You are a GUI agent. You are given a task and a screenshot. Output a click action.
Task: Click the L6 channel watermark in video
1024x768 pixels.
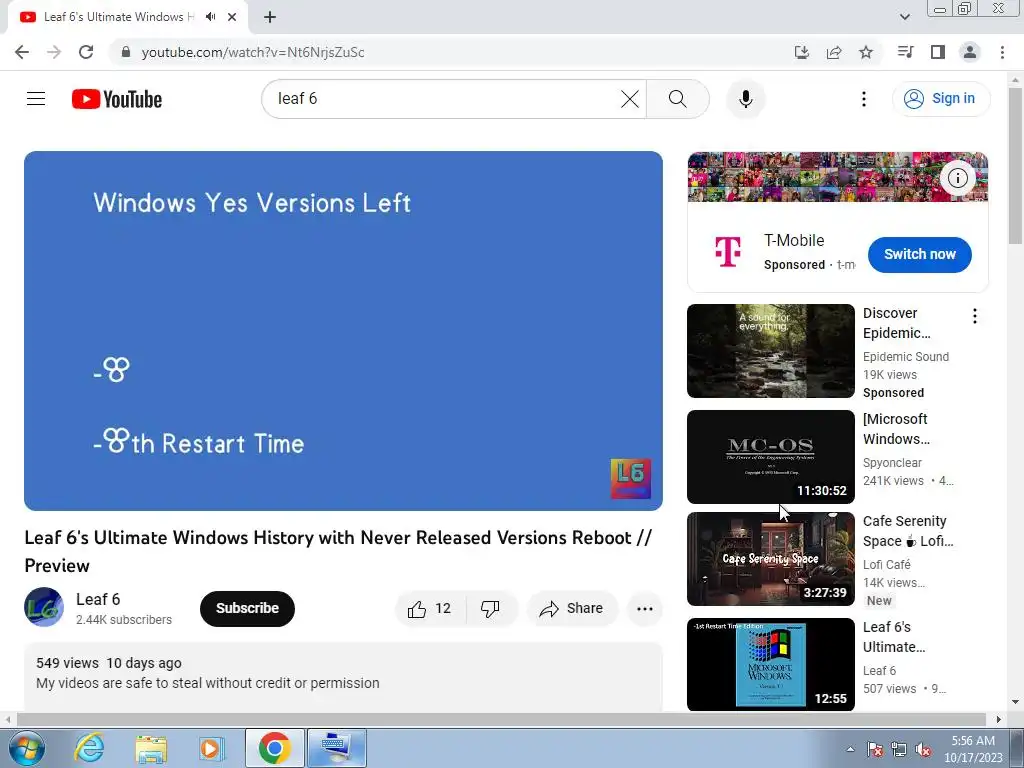click(630, 479)
